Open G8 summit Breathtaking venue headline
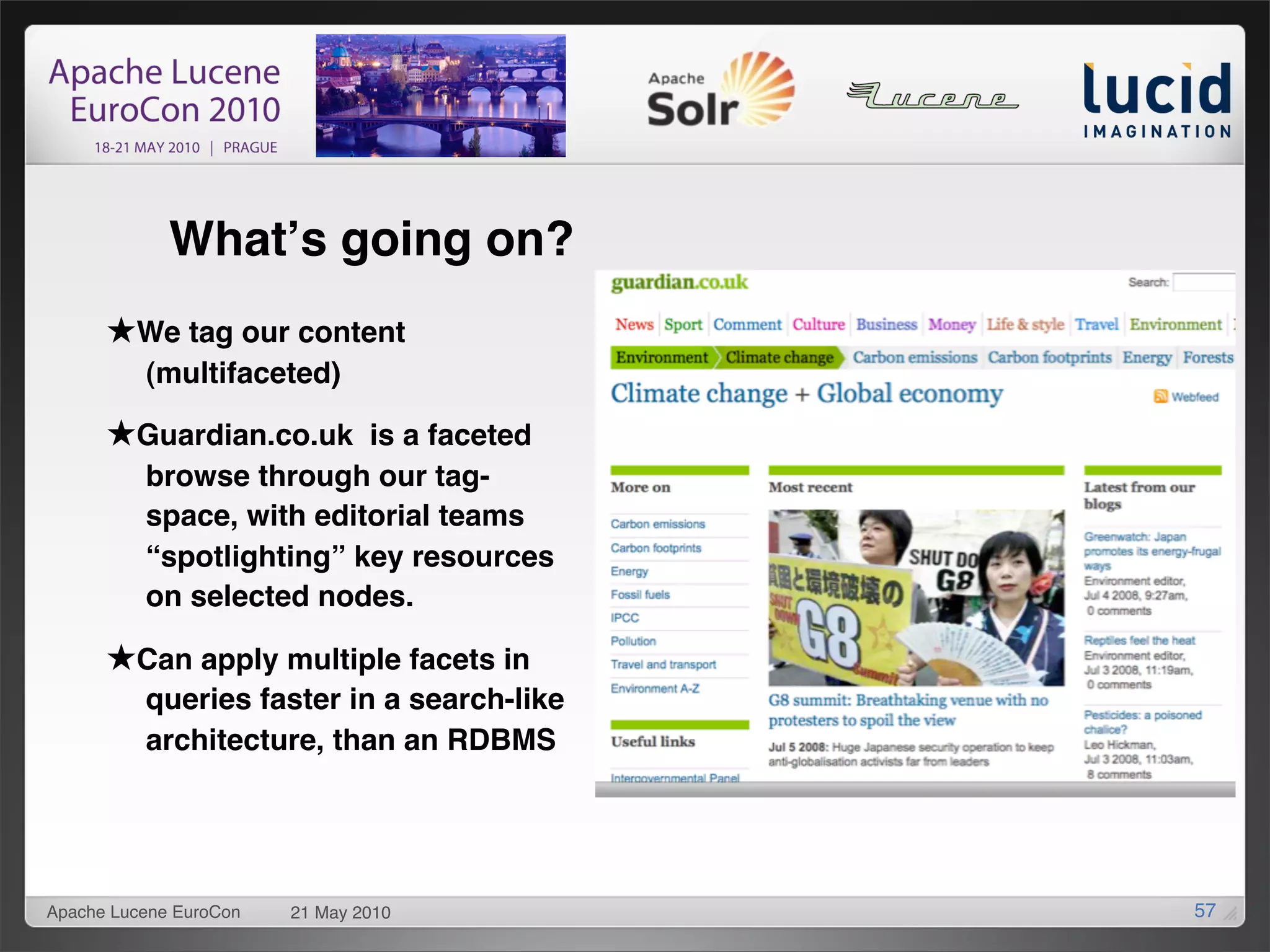Screen dimensions: 1270x952 (908, 710)
